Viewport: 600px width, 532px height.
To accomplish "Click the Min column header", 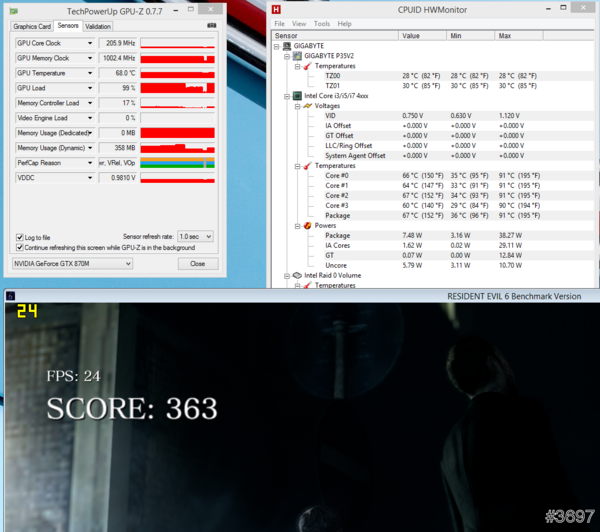I will tap(471, 36).
